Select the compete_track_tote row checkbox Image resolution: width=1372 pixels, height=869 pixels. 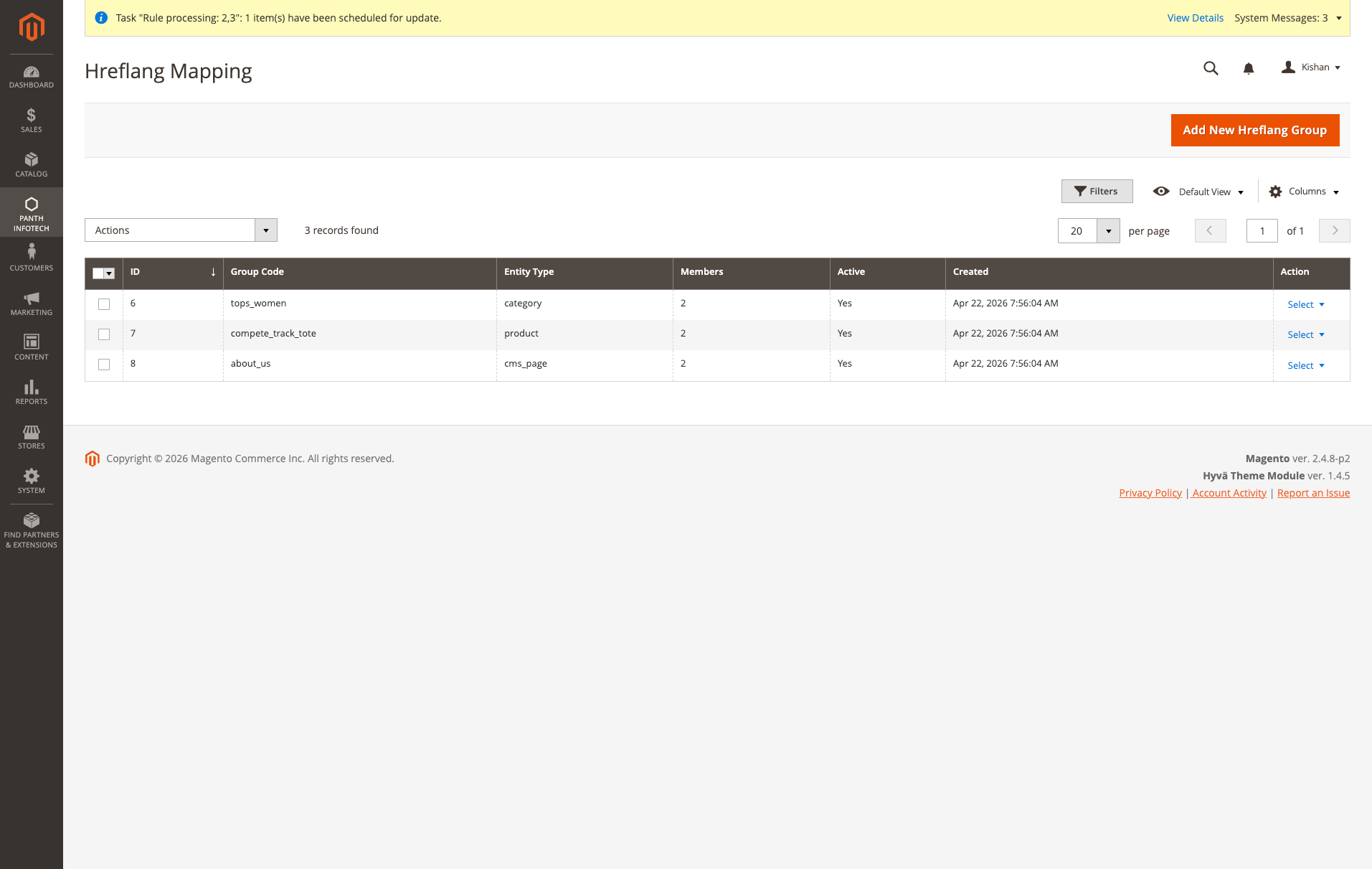click(x=104, y=334)
